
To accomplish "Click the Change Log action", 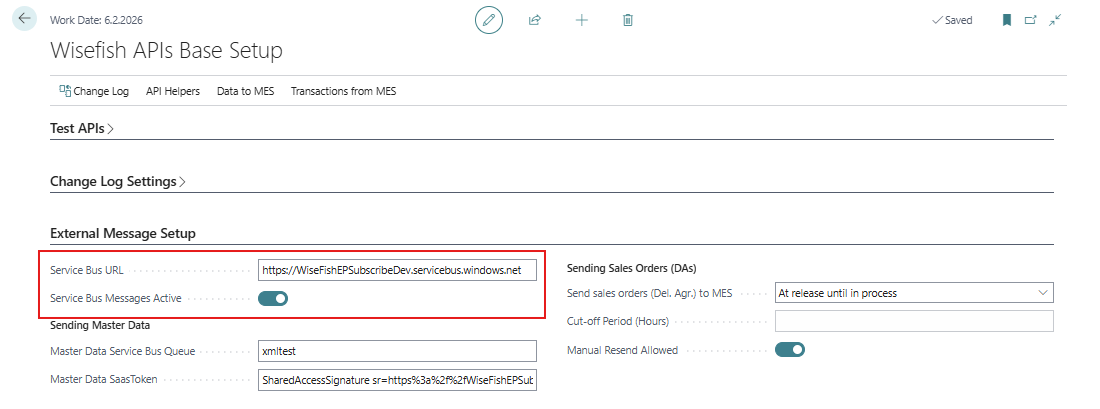I will tap(95, 91).
